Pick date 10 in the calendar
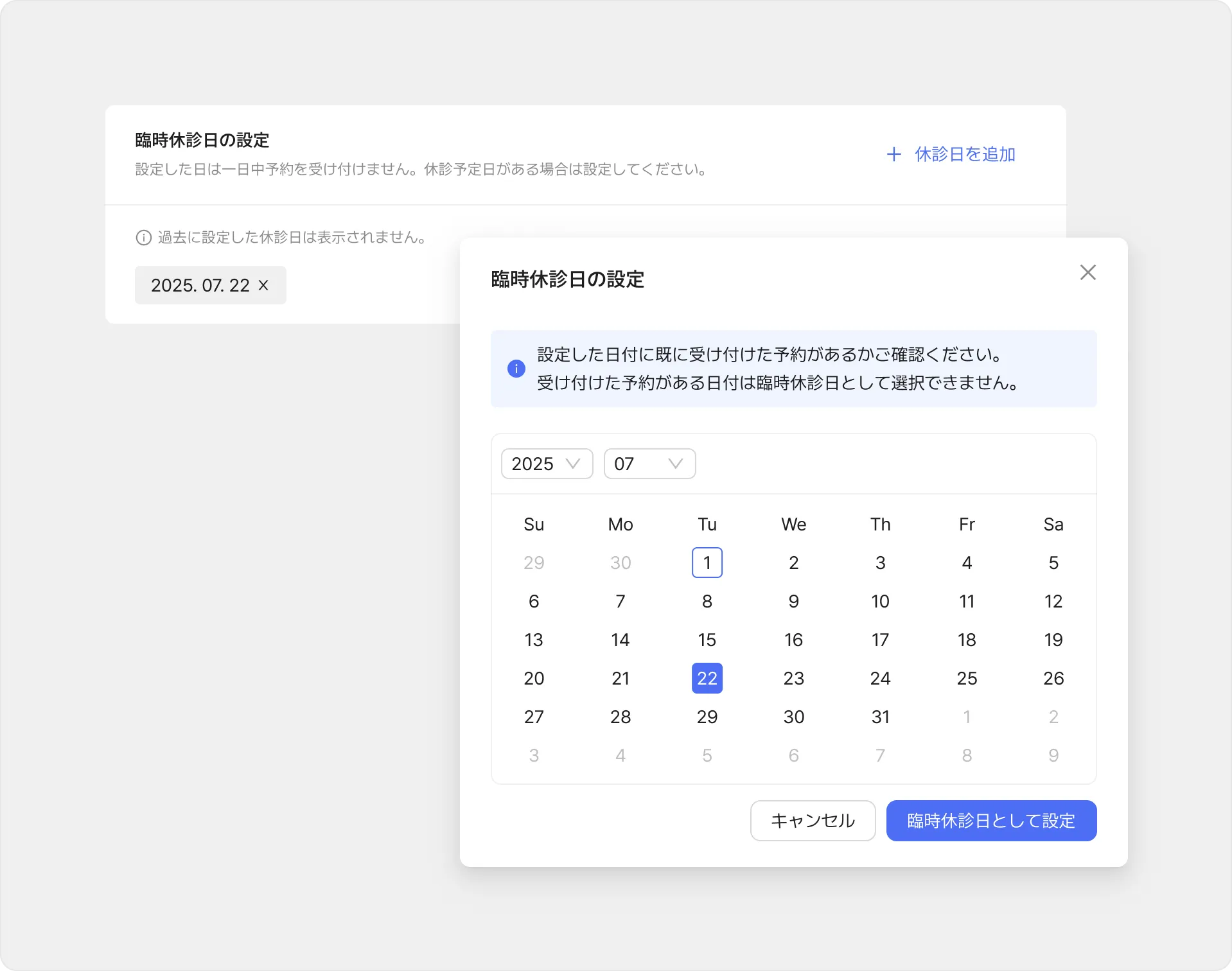 pos(881,601)
